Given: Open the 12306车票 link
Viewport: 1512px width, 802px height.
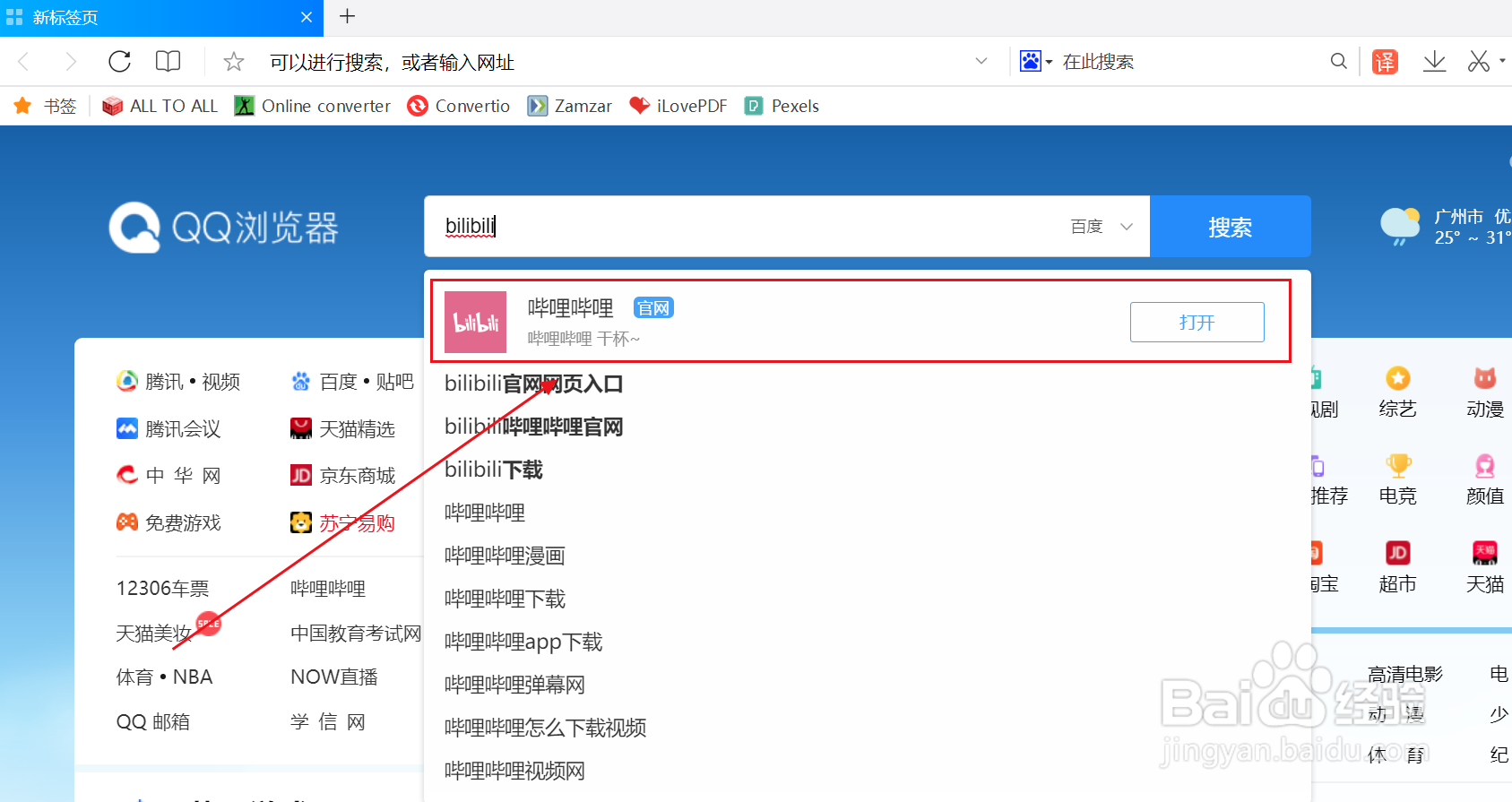Looking at the screenshot, I should click(x=162, y=588).
